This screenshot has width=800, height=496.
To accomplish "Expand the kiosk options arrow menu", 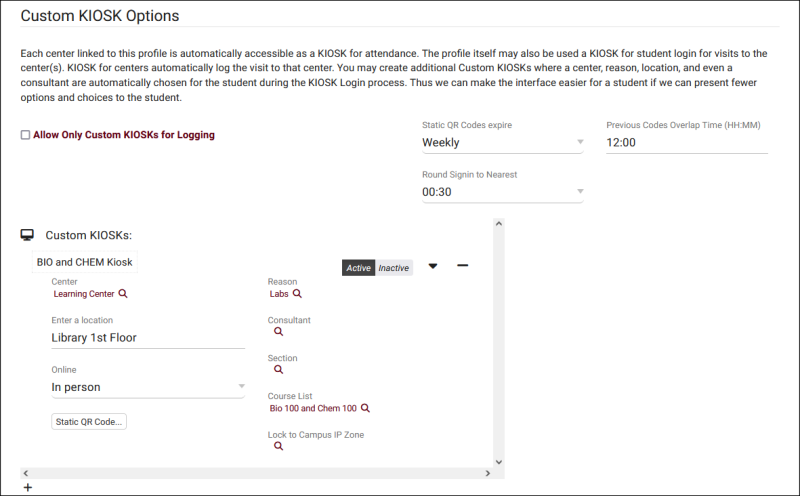I will tap(433, 266).
